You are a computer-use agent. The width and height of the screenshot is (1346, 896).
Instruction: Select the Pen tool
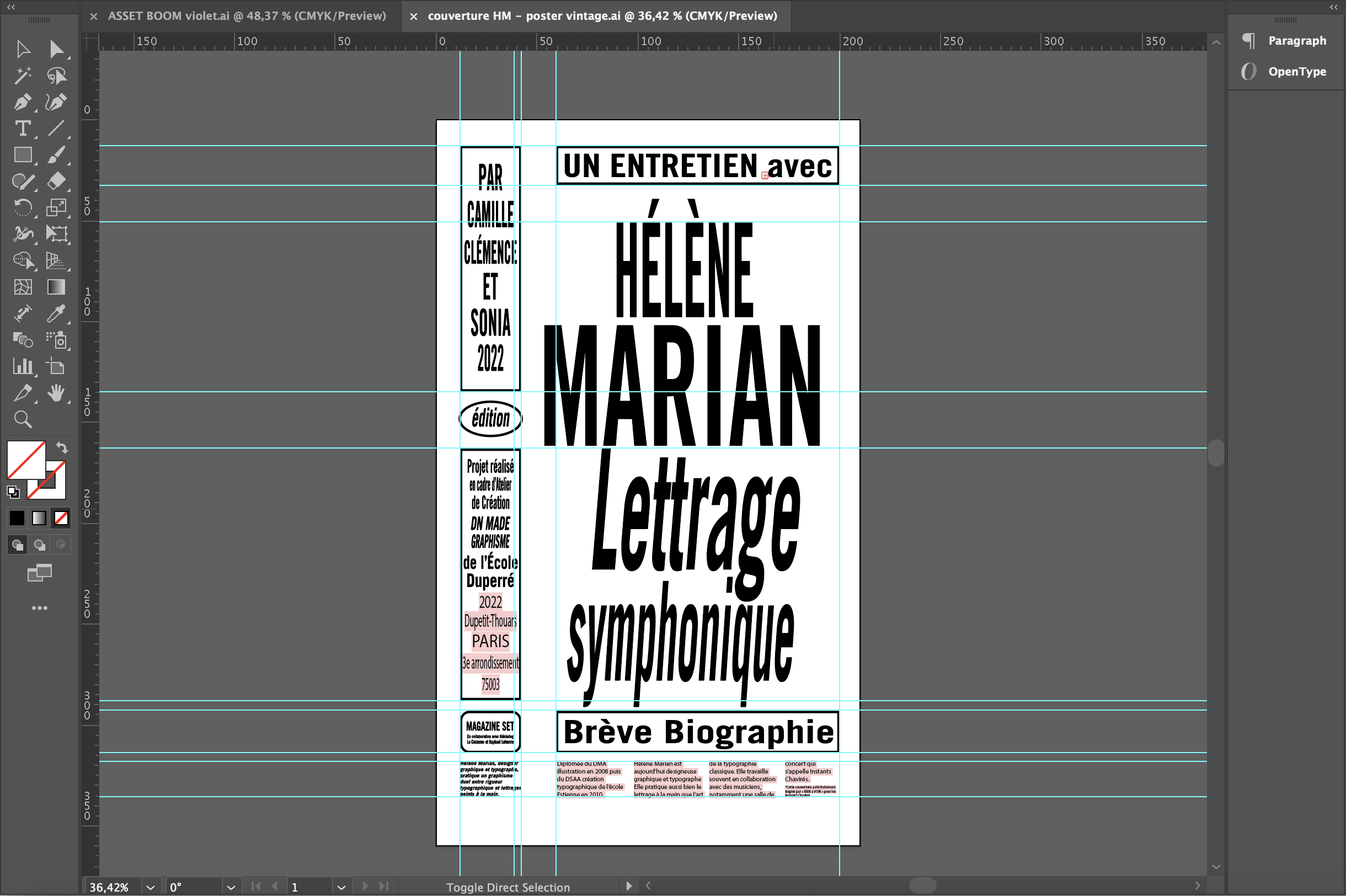(22, 102)
